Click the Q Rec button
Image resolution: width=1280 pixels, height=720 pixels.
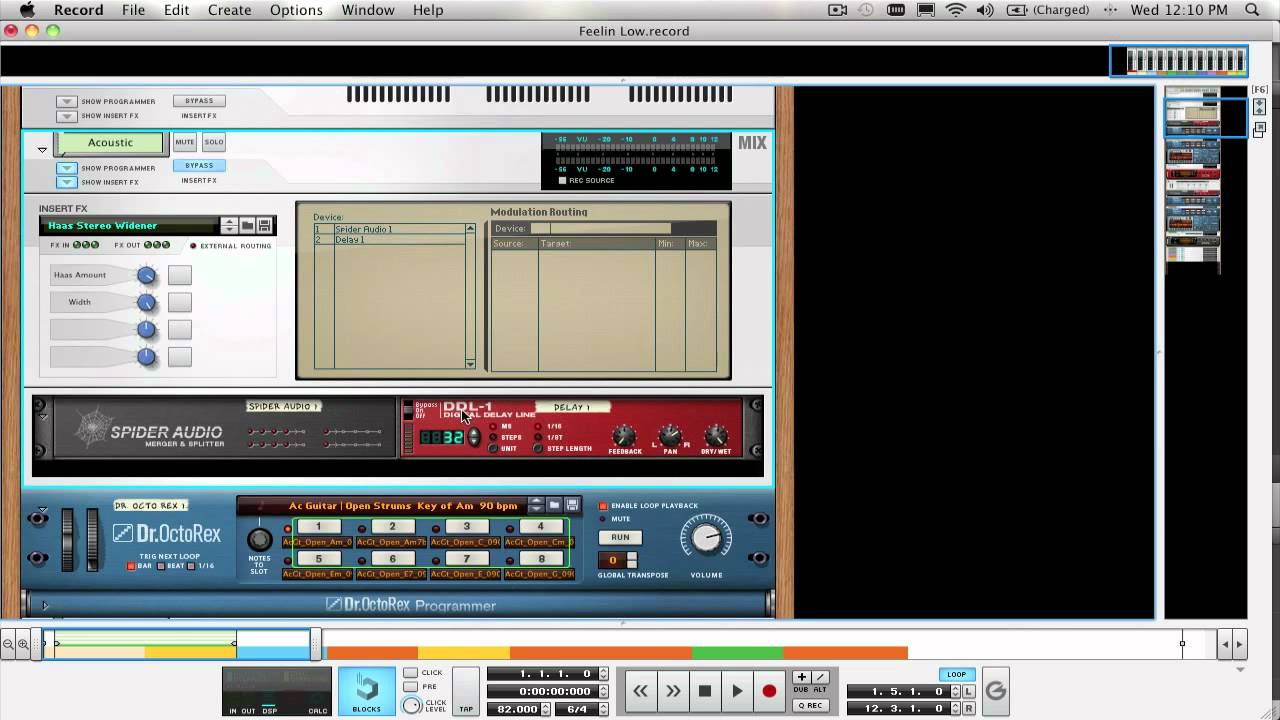pos(811,705)
